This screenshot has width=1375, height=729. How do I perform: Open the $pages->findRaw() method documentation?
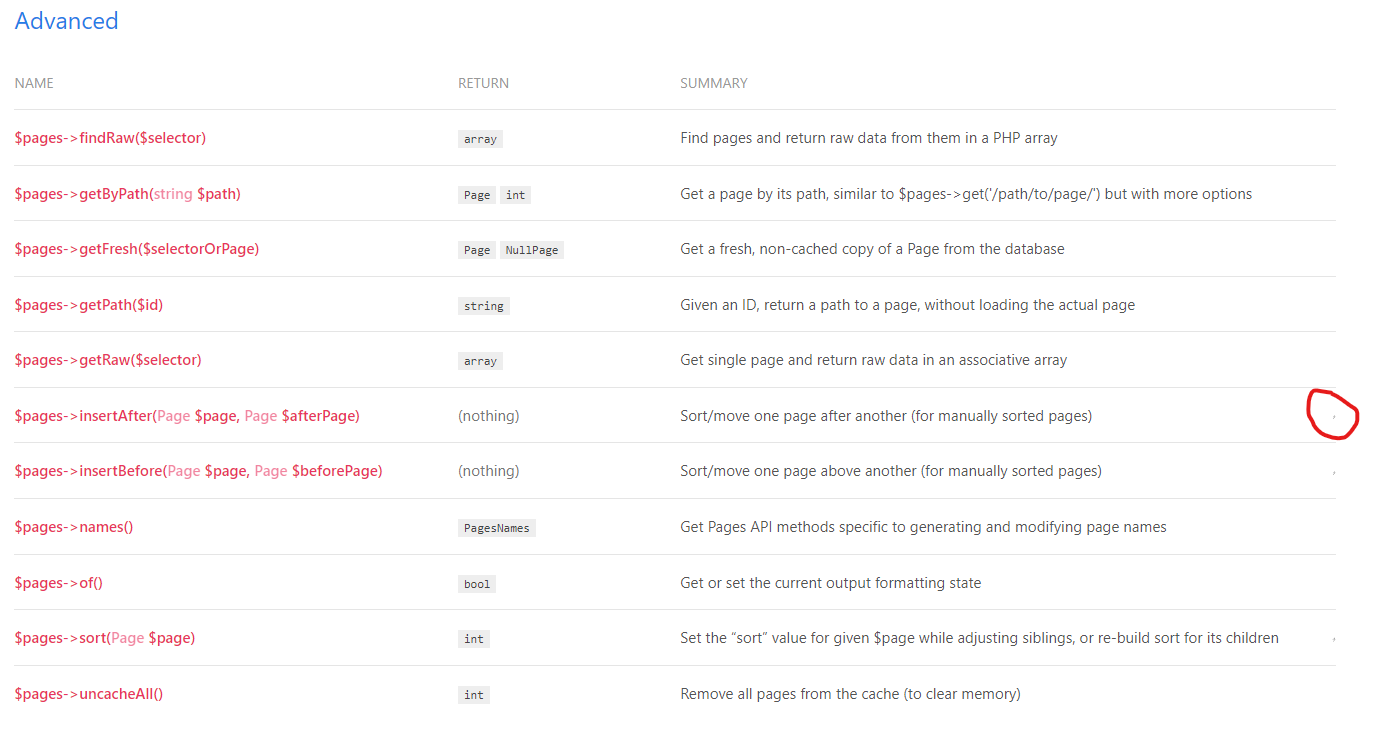coord(110,137)
